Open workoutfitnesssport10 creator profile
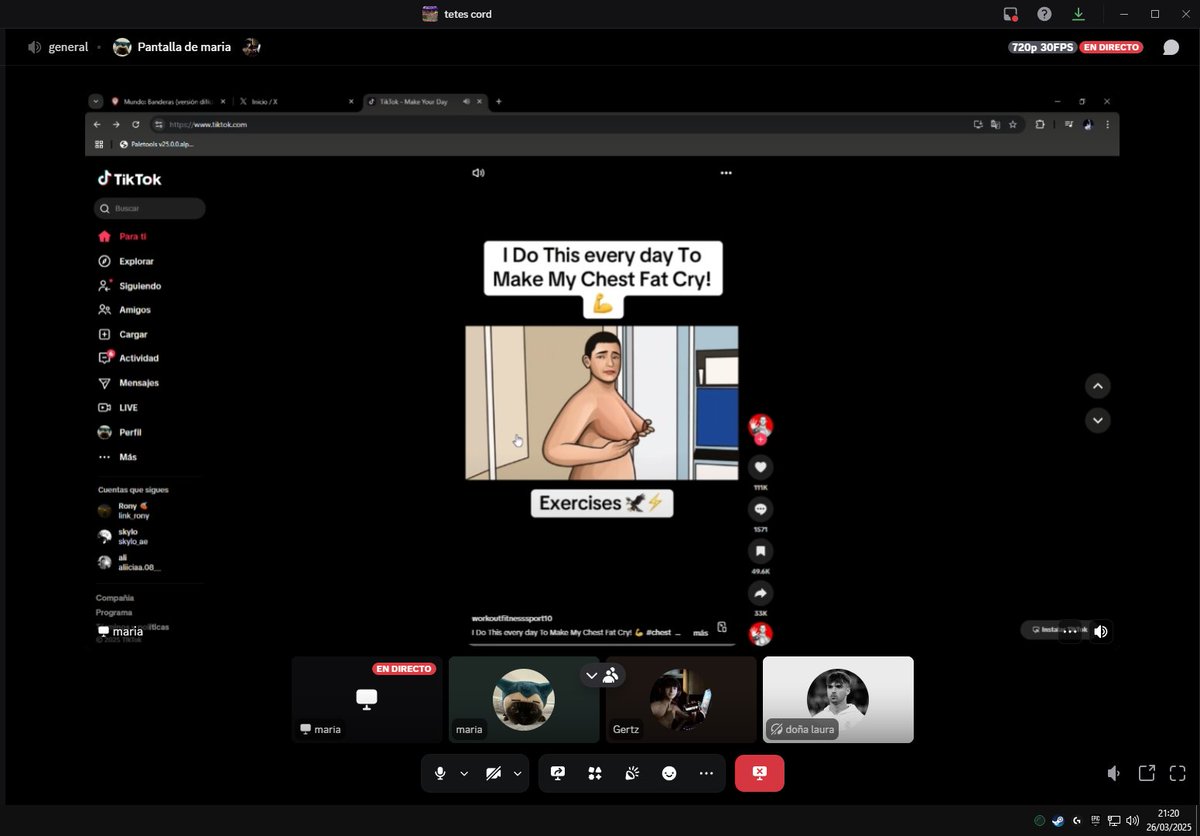Image resolution: width=1200 pixels, height=836 pixels. pyautogui.click(x=512, y=618)
